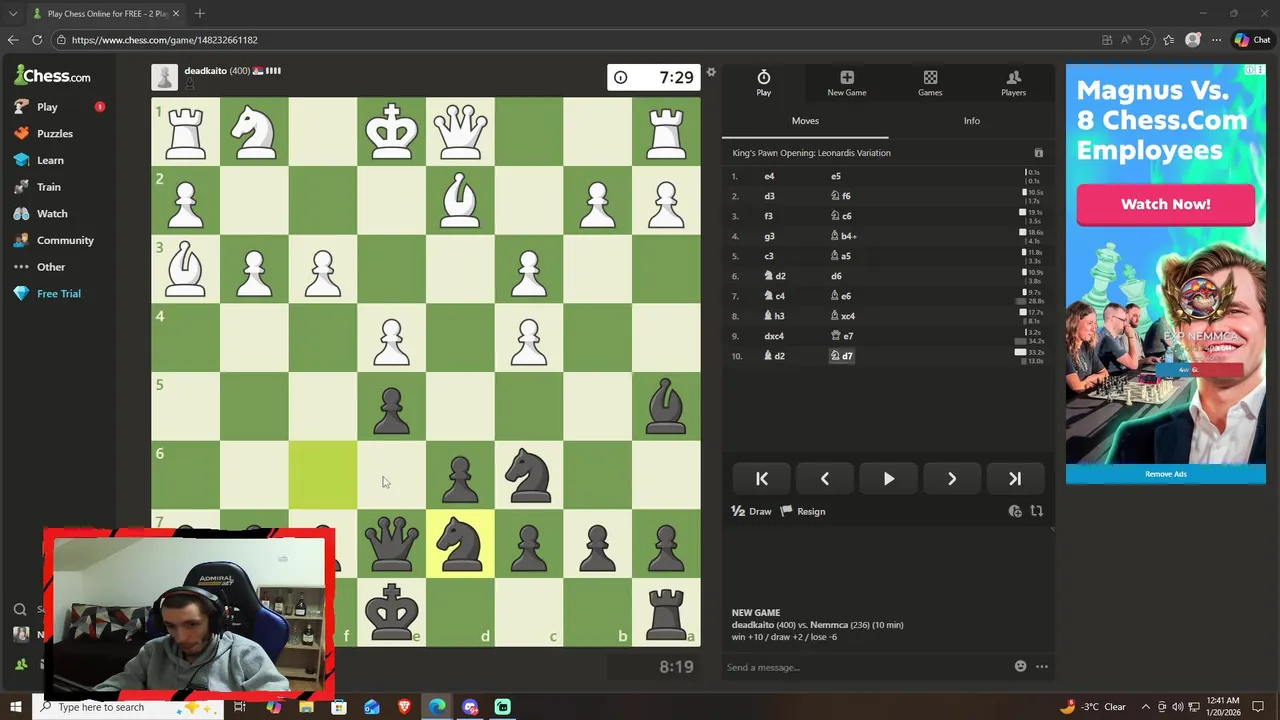Jump to the first move of the game
Screen dimensions: 1280x720
pyautogui.click(x=762, y=479)
